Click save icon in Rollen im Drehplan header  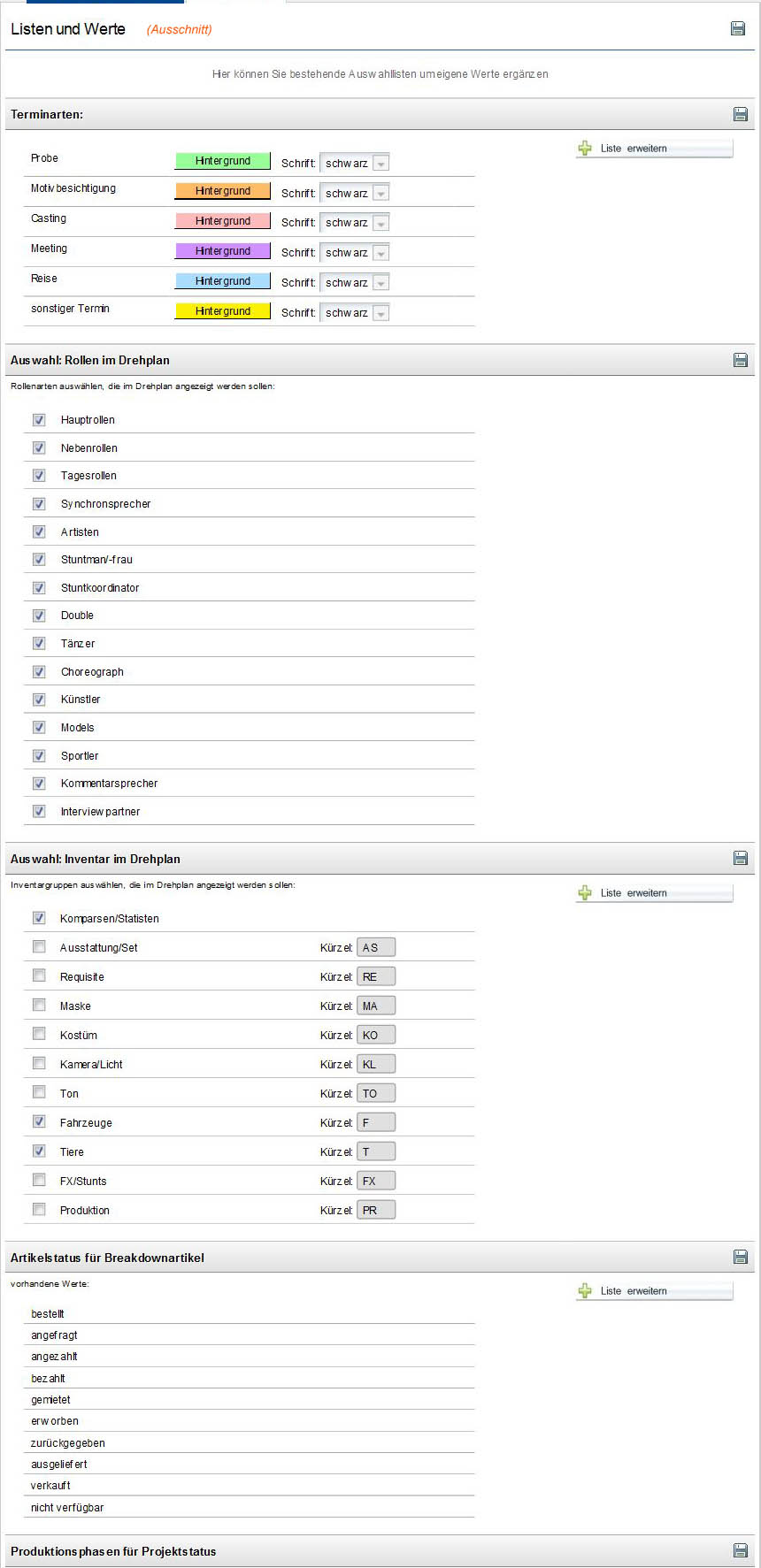coord(741,360)
